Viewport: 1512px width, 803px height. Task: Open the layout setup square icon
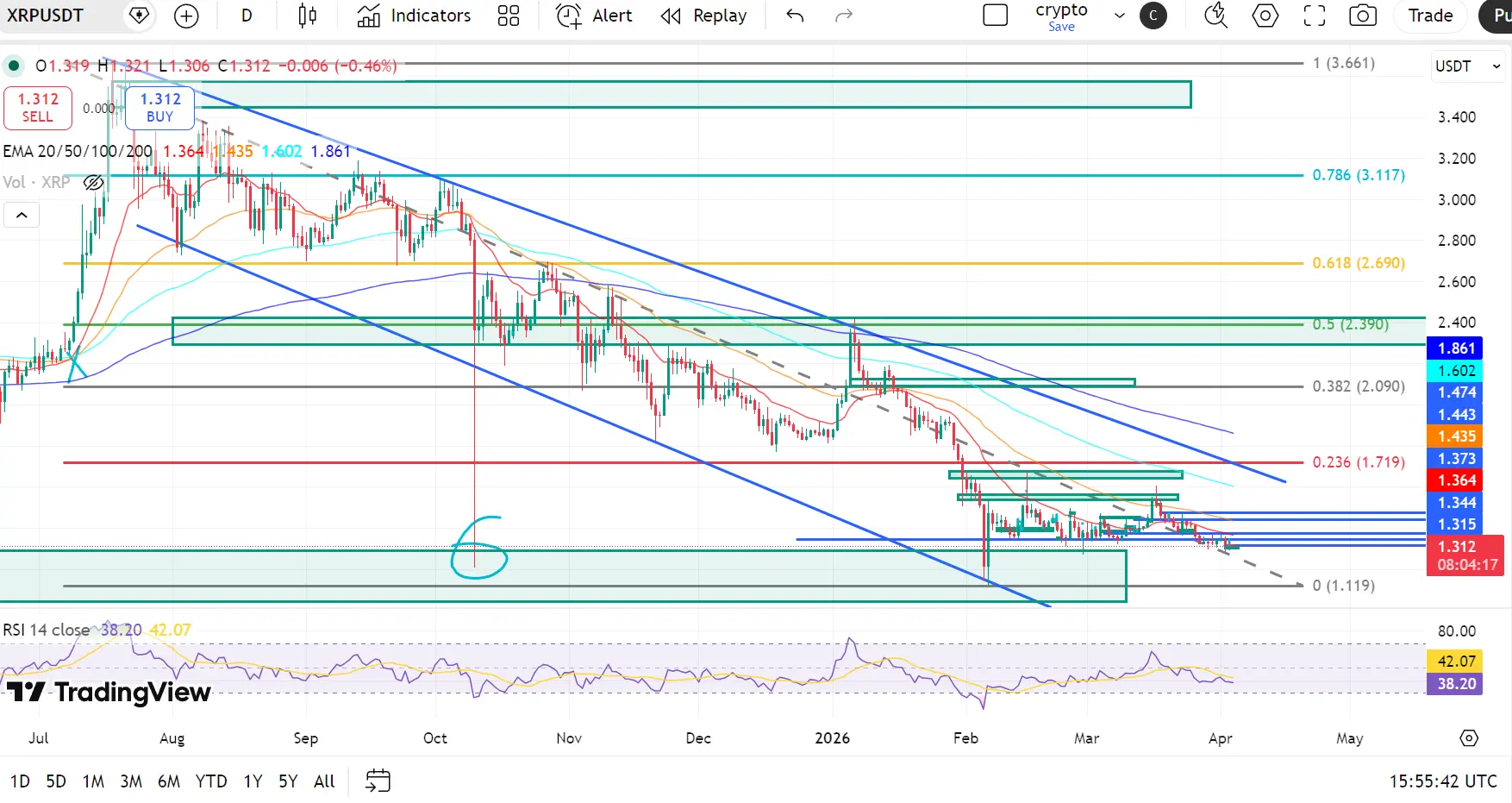click(x=996, y=16)
